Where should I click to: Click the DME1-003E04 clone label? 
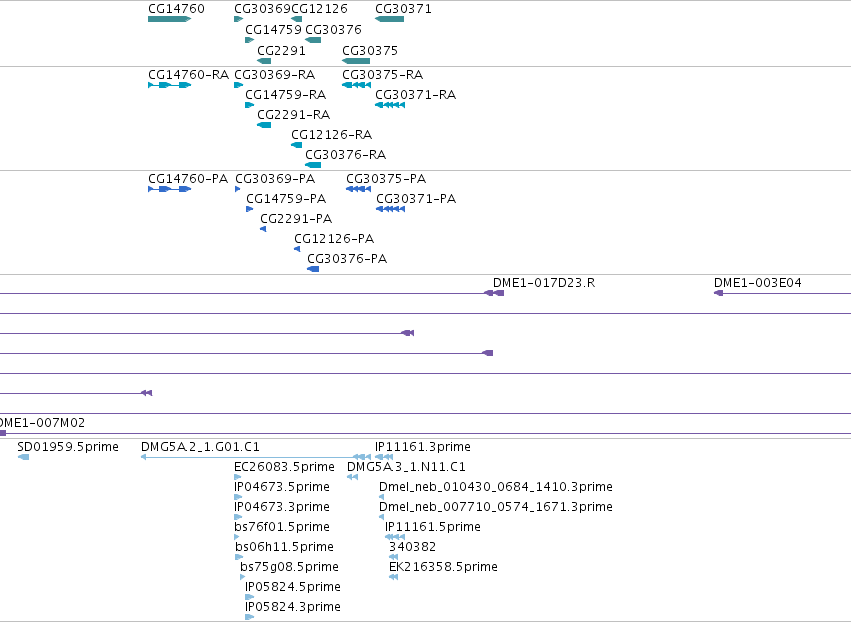pyautogui.click(x=757, y=283)
